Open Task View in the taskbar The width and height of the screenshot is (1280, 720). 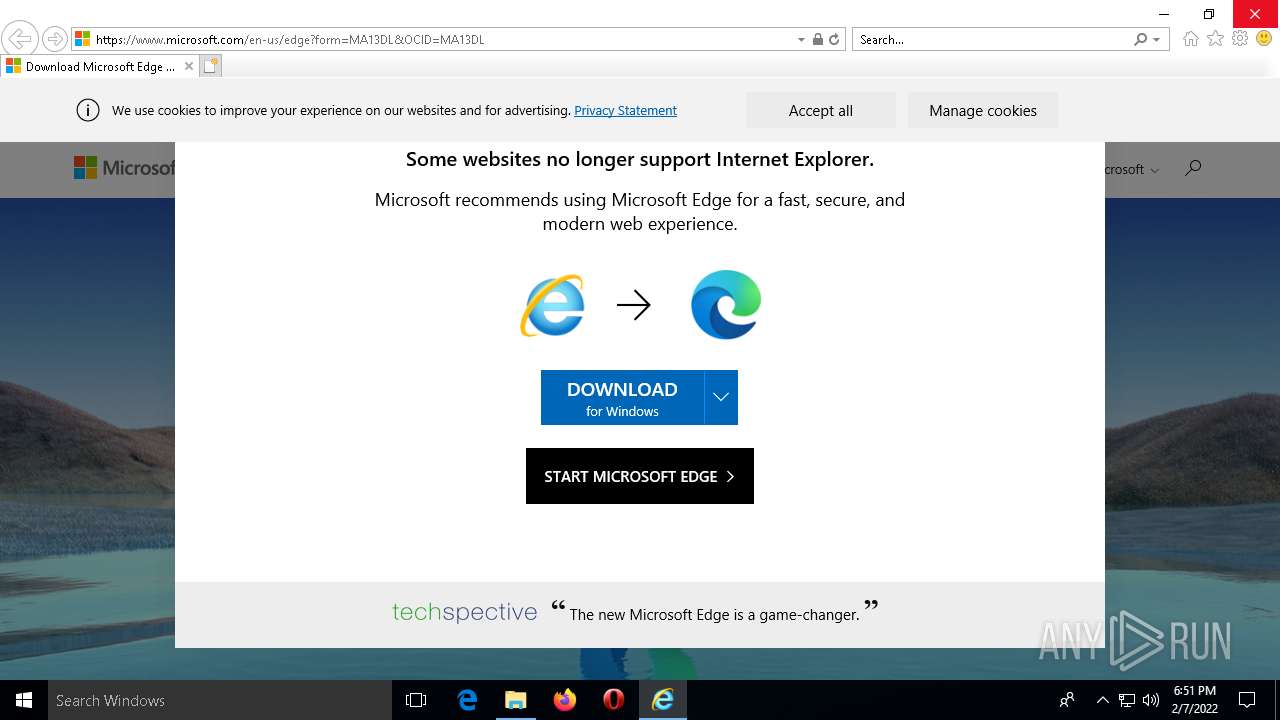416,700
